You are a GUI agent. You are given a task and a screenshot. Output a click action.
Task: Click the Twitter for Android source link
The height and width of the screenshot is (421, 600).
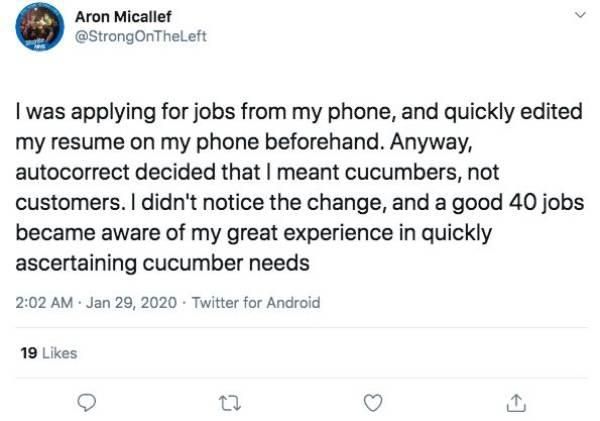(x=256, y=303)
